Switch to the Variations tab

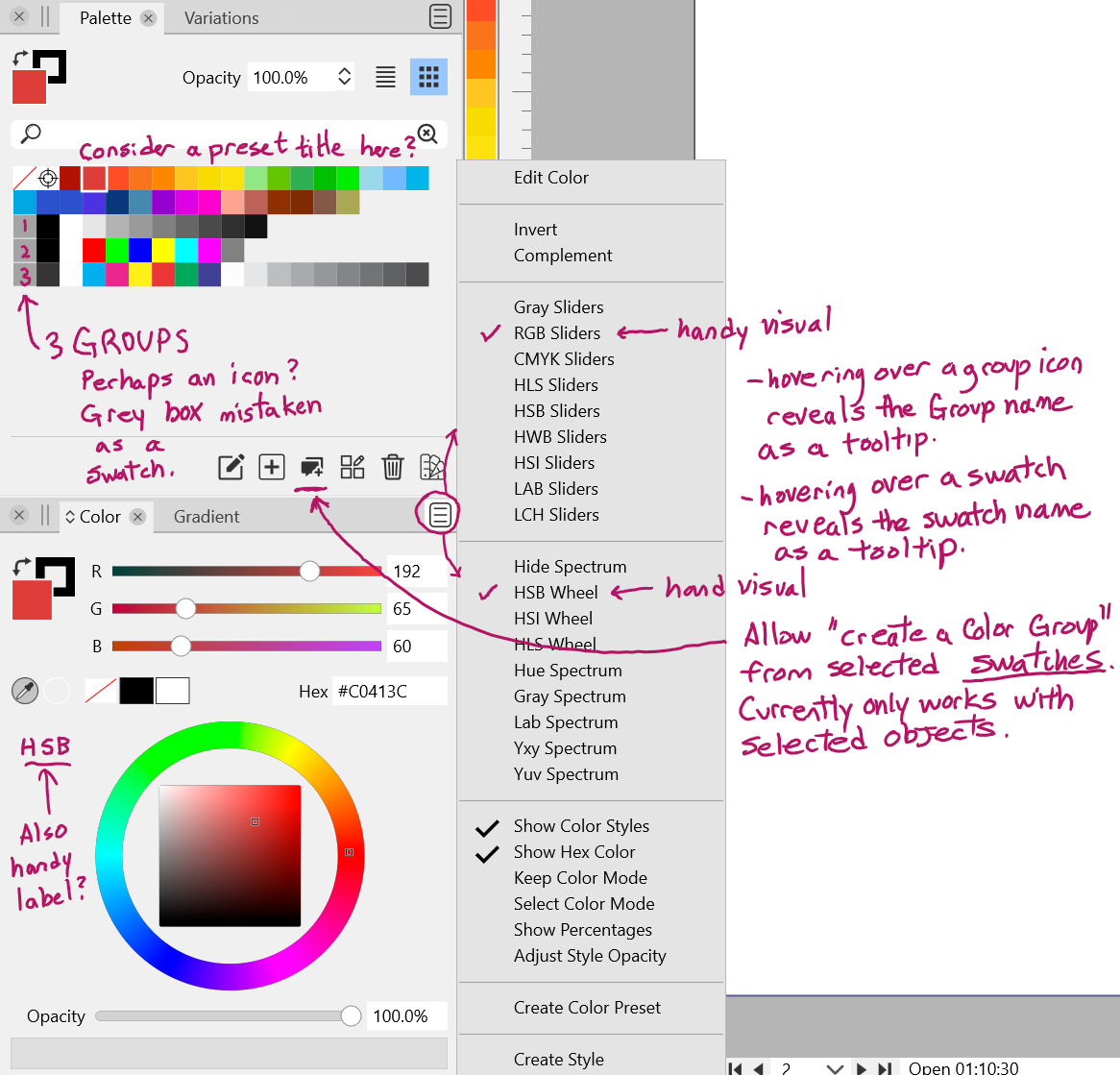pos(221,18)
